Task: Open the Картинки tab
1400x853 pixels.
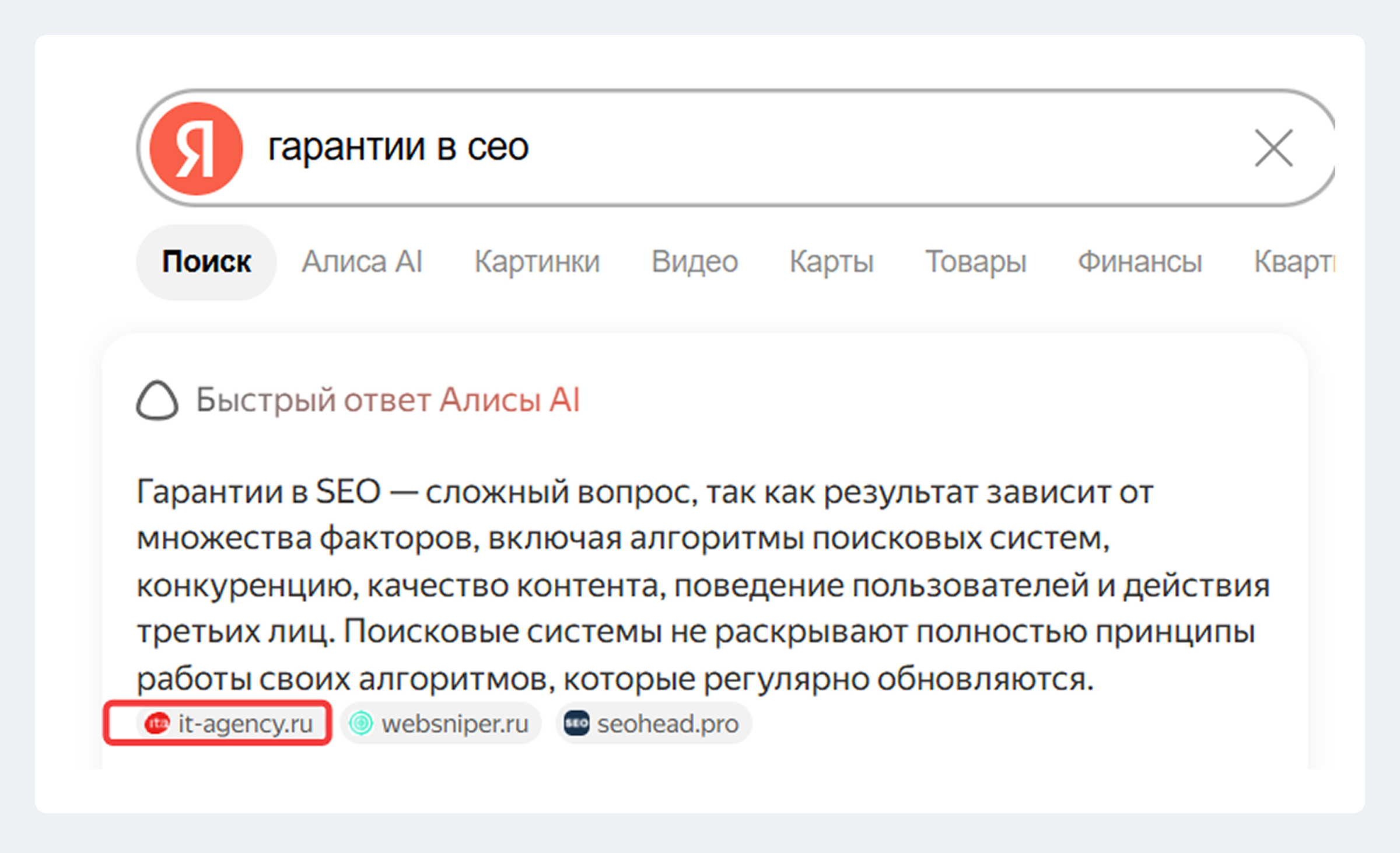Action: (x=537, y=262)
